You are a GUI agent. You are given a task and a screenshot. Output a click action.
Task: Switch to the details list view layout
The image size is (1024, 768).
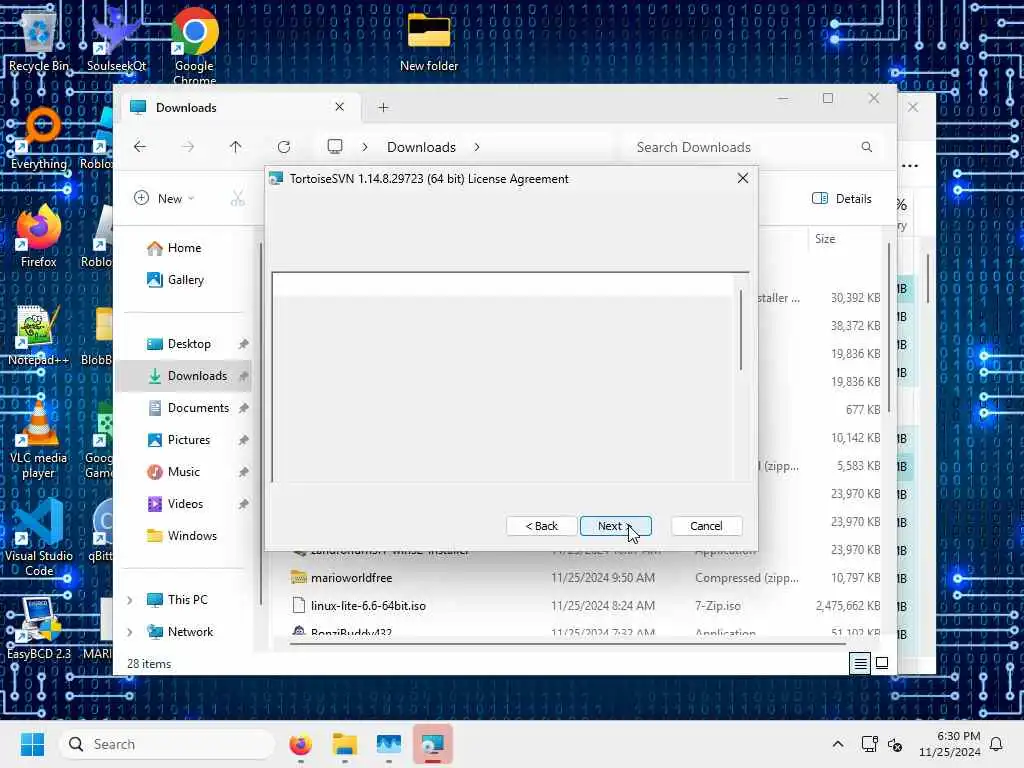(x=860, y=664)
